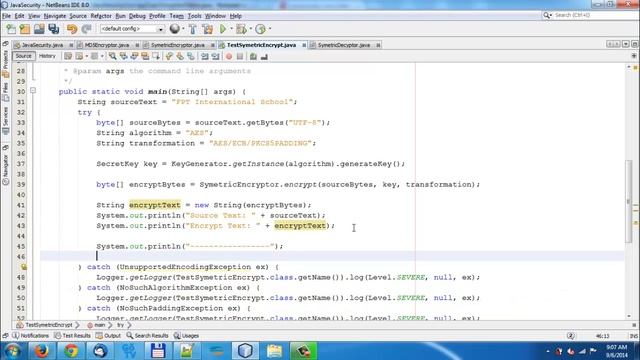
Task: Click the Open Project toolbar icon
Action: tap(39, 29)
